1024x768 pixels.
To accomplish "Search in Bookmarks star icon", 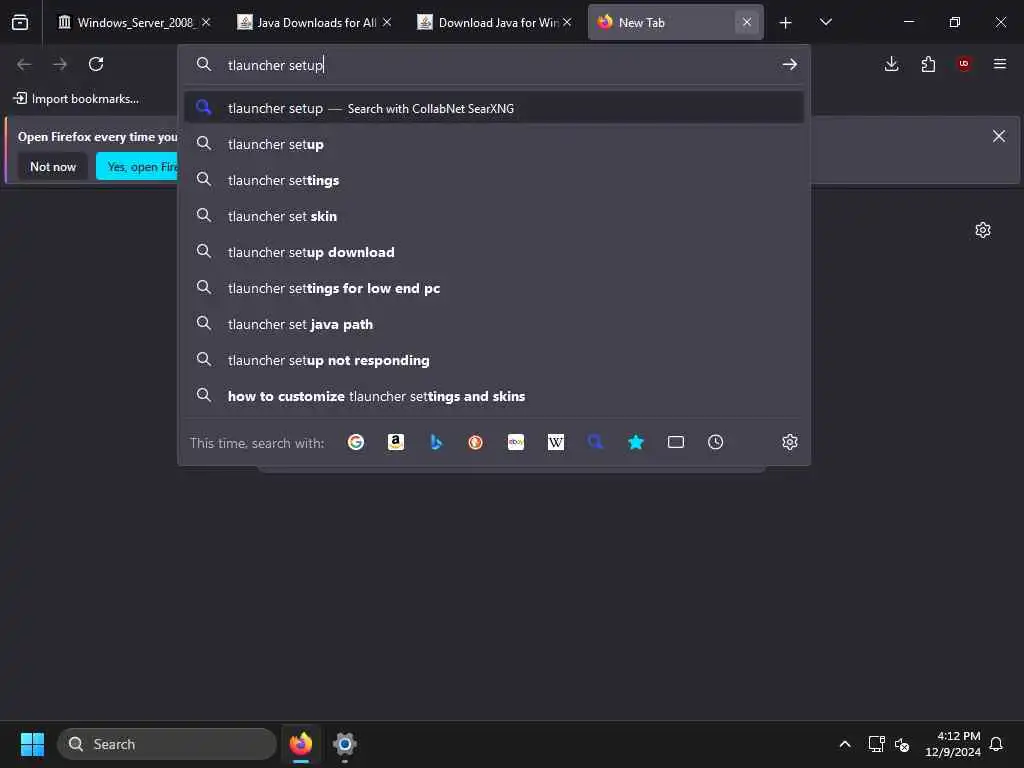I will pyautogui.click(x=635, y=442).
